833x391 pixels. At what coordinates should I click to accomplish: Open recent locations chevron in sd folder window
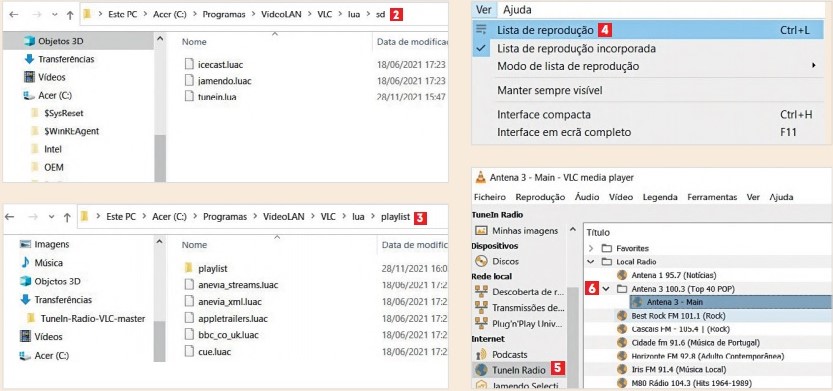click(x=54, y=15)
